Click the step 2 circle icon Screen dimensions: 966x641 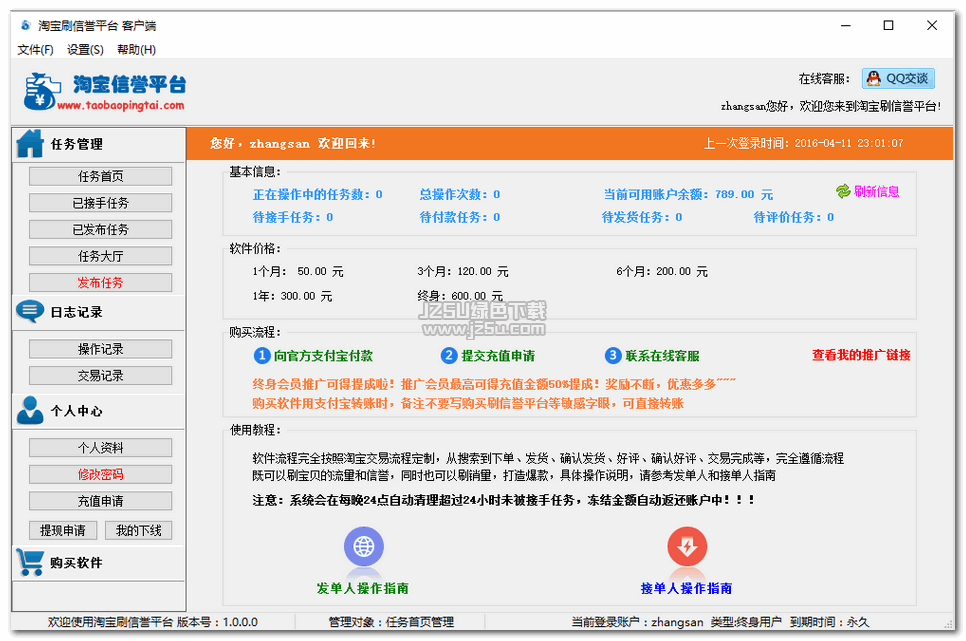449,356
